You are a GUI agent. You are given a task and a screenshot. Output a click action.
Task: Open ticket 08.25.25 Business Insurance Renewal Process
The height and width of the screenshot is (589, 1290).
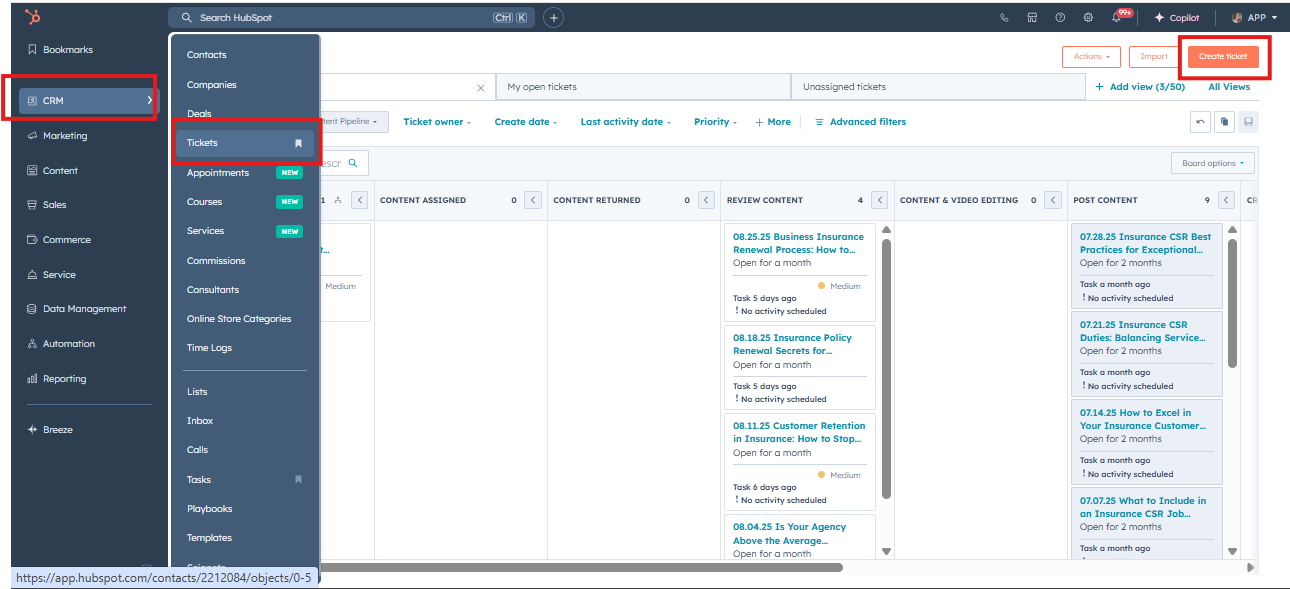(x=798, y=244)
